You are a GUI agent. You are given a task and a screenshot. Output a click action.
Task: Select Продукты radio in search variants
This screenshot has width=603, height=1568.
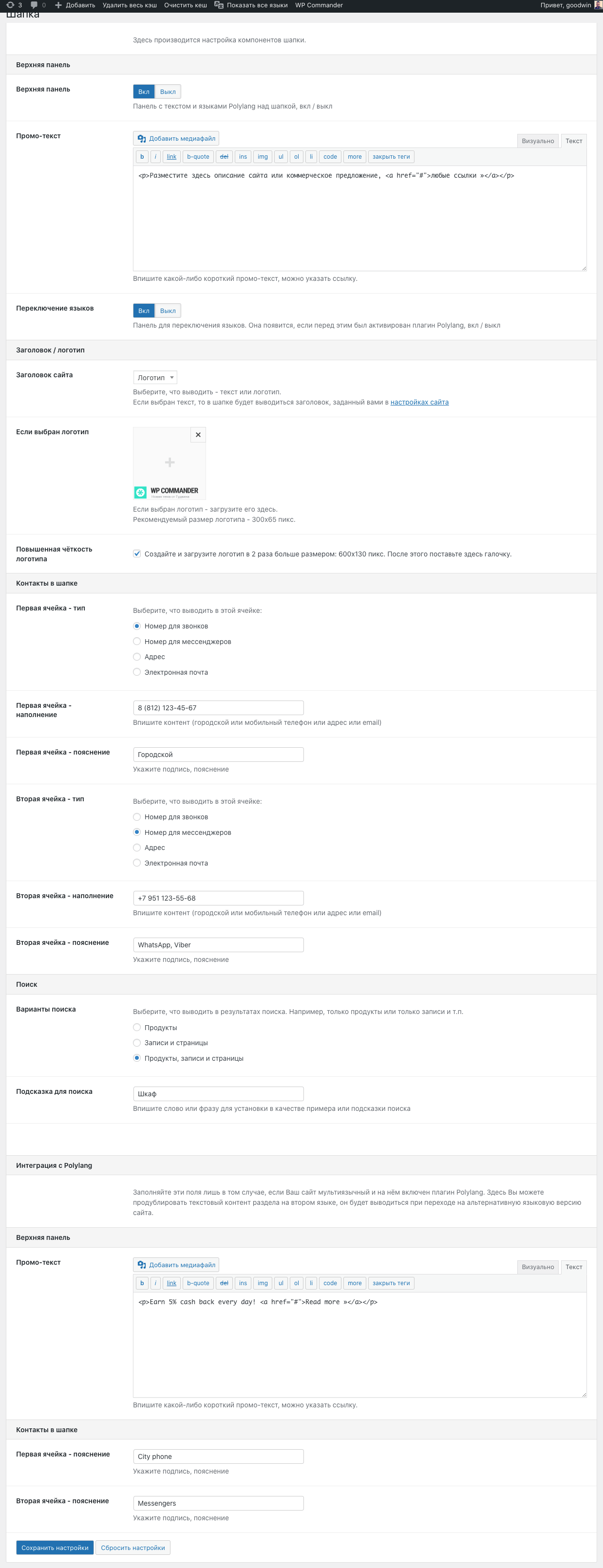(x=137, y=1028)
